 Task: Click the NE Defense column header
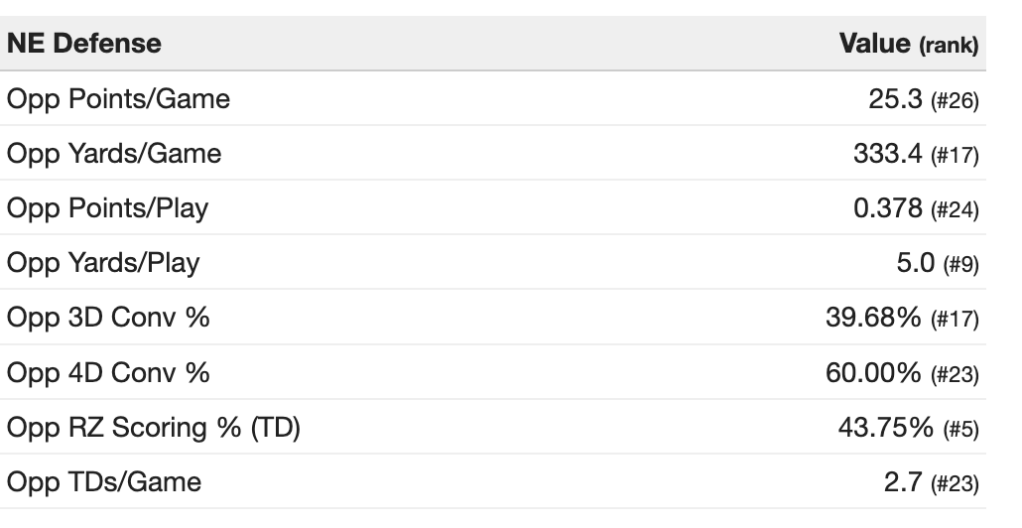(x=84, y=45)
